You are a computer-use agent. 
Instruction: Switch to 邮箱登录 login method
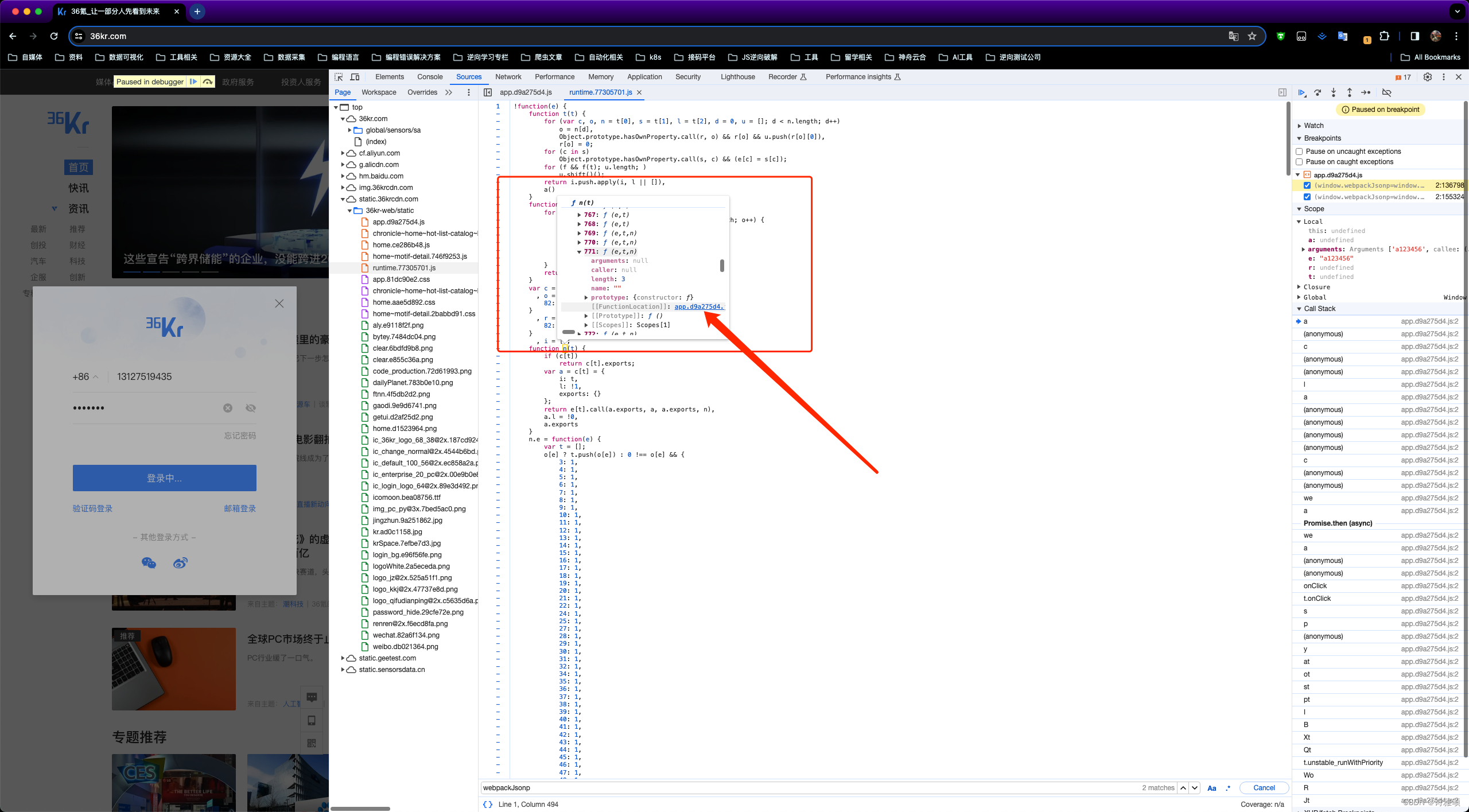click(240, 509)
